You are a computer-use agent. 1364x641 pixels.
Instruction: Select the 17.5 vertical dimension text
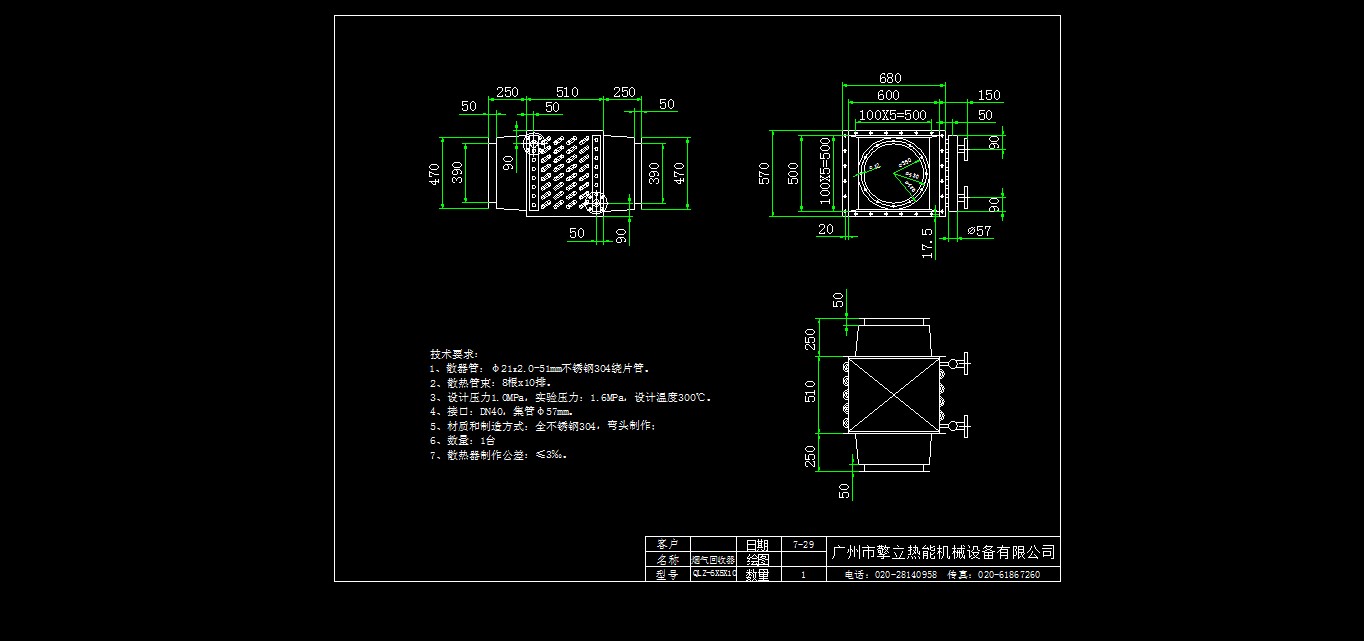[x=928, y=243]
